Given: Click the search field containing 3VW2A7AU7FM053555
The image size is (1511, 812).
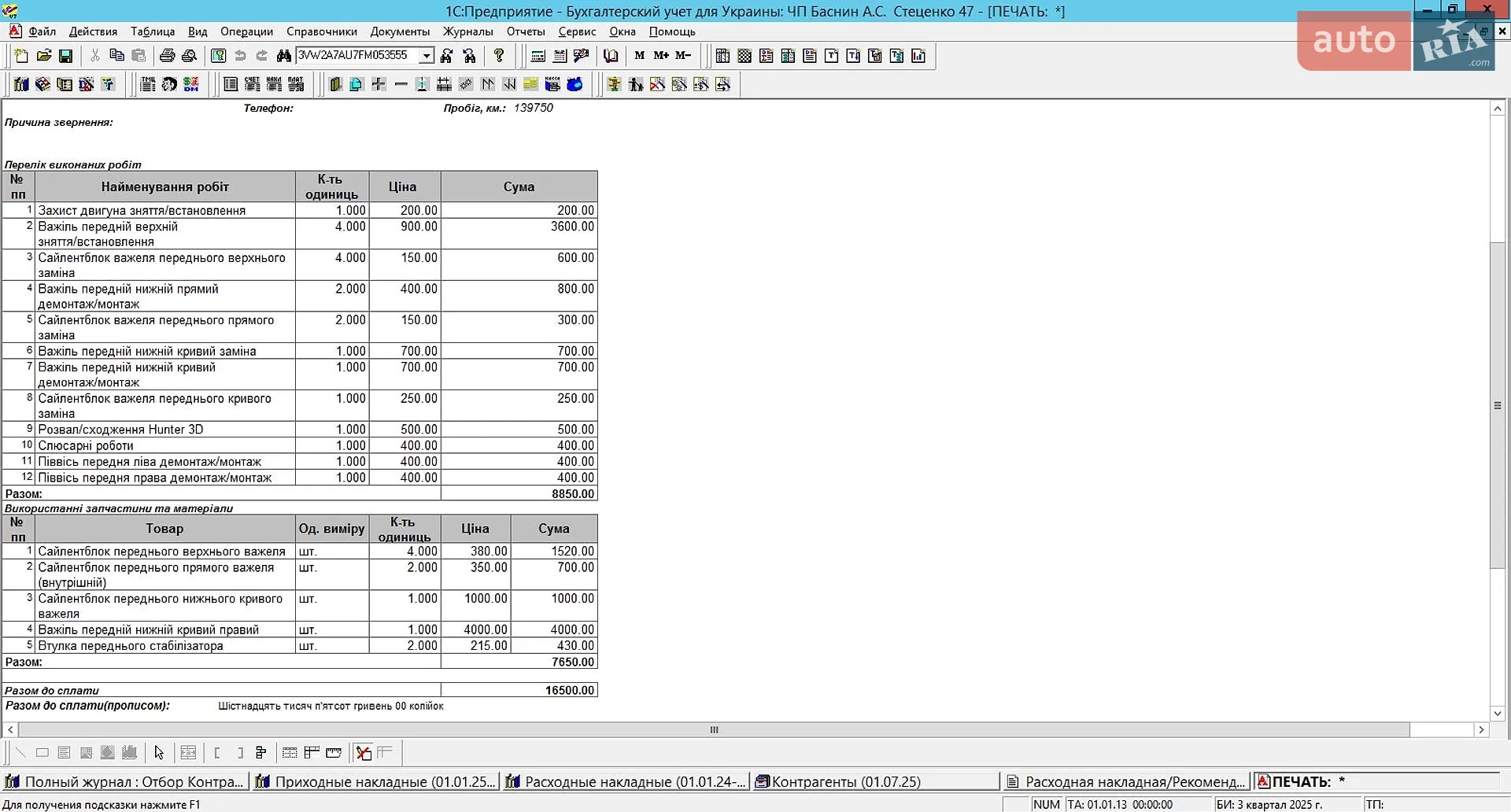Looking at the screenshot, I should [x=358, y=56].
